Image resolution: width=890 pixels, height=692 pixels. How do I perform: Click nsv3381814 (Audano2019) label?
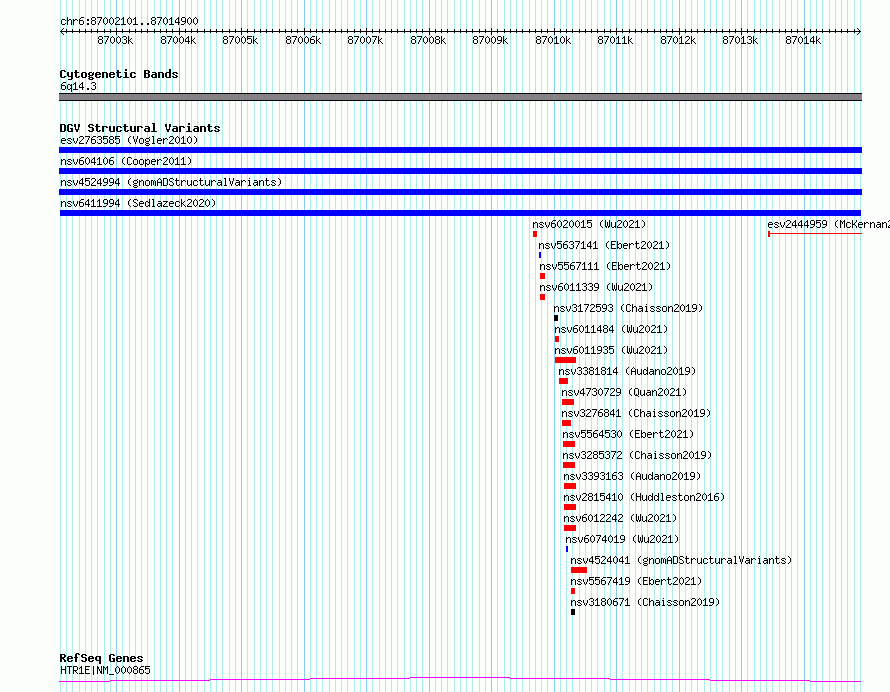coord(627,371)
